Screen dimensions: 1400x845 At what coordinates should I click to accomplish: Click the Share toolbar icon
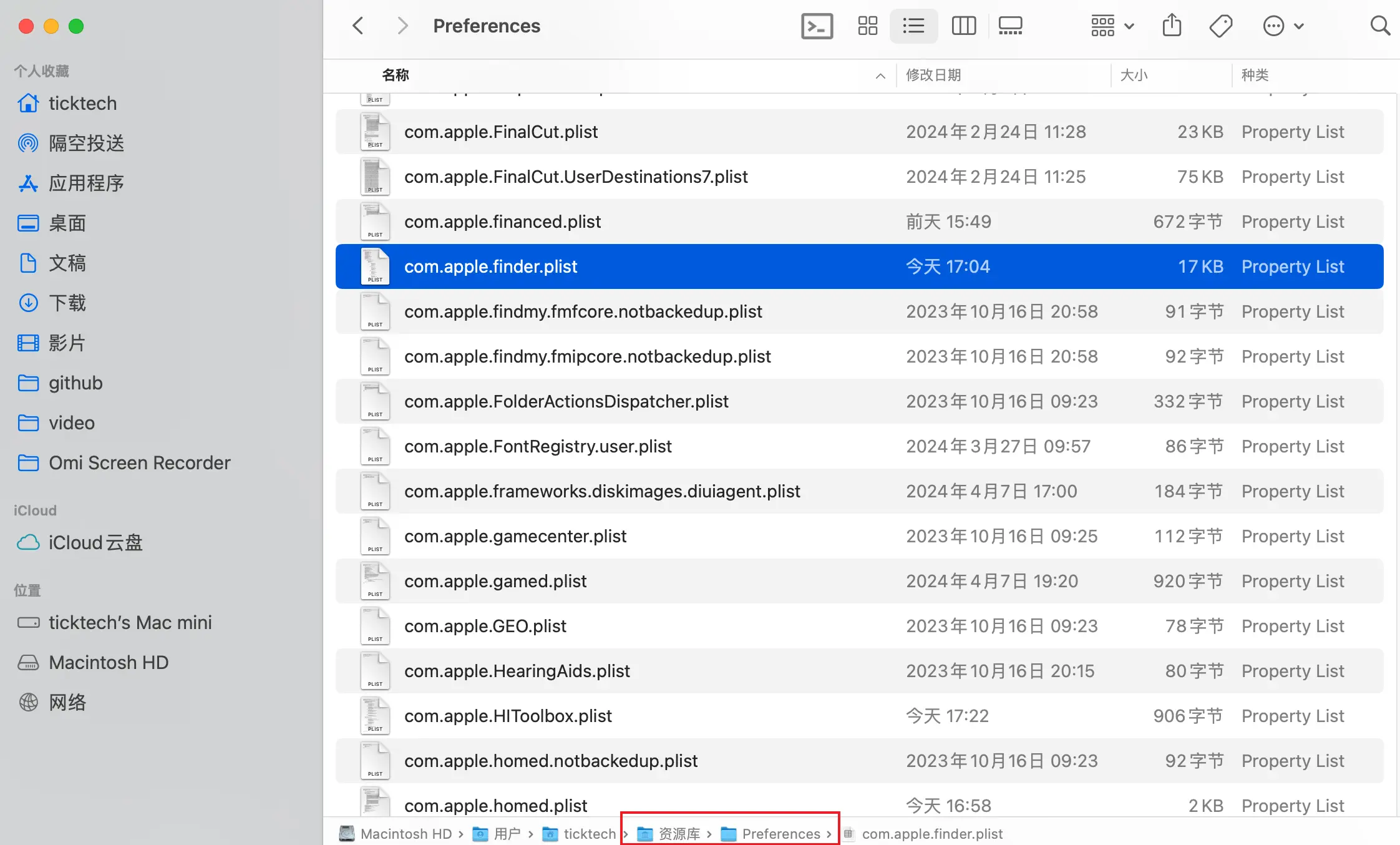click(1172, 26)
